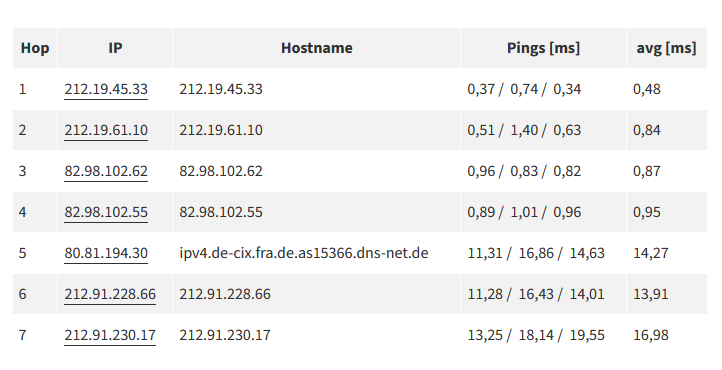Select the Hostname column header

pos(316,48)
